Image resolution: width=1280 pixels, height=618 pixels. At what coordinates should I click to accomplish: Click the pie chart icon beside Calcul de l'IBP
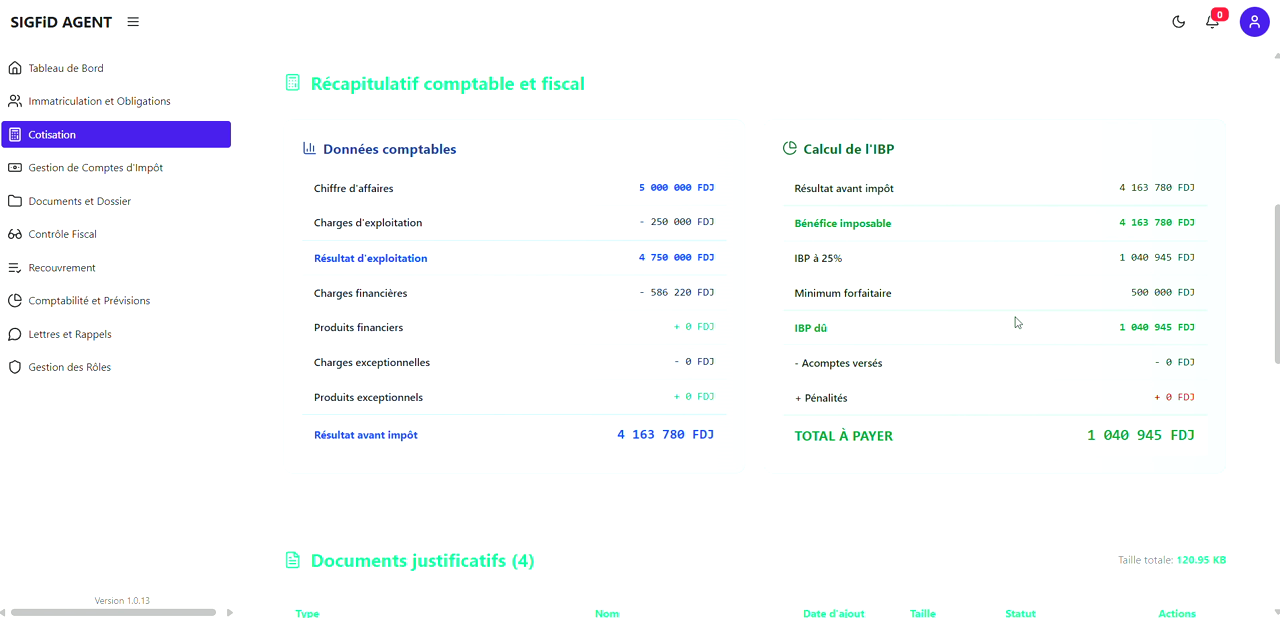point(789,148)
